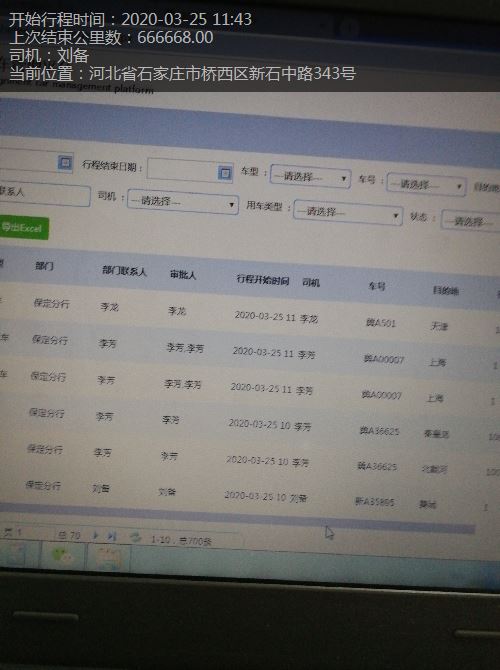Select 刘备 in the 部门联系人 column
The width and height of the screenshot is (500, 670).
101,488
